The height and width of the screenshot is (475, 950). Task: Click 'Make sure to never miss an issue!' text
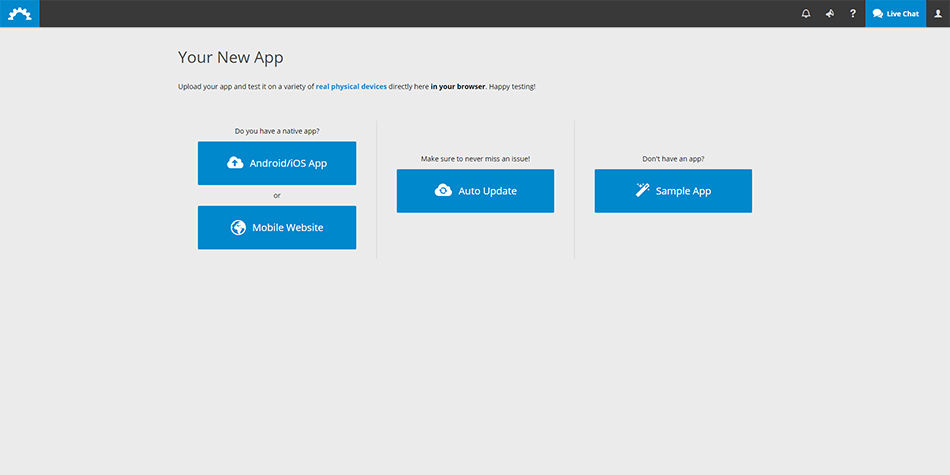[475, 159]
